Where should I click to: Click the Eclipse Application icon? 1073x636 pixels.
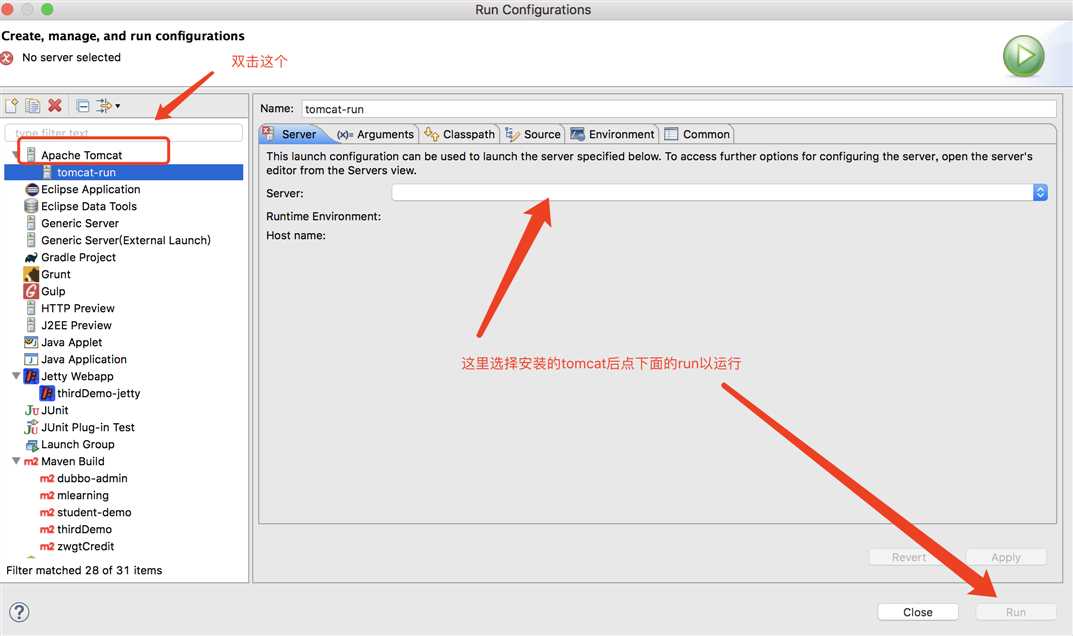(31, 190)
